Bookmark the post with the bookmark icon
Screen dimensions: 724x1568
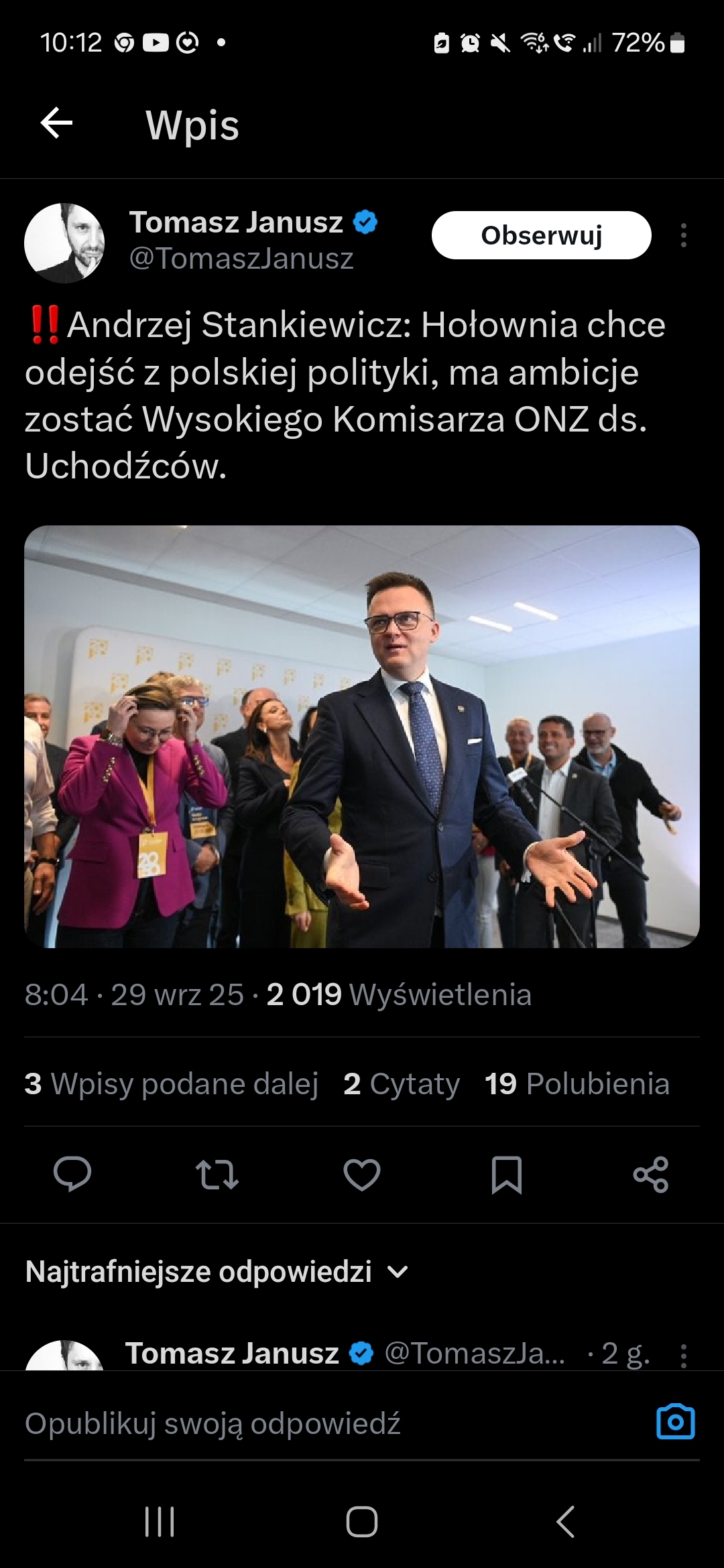point(507,1175)
